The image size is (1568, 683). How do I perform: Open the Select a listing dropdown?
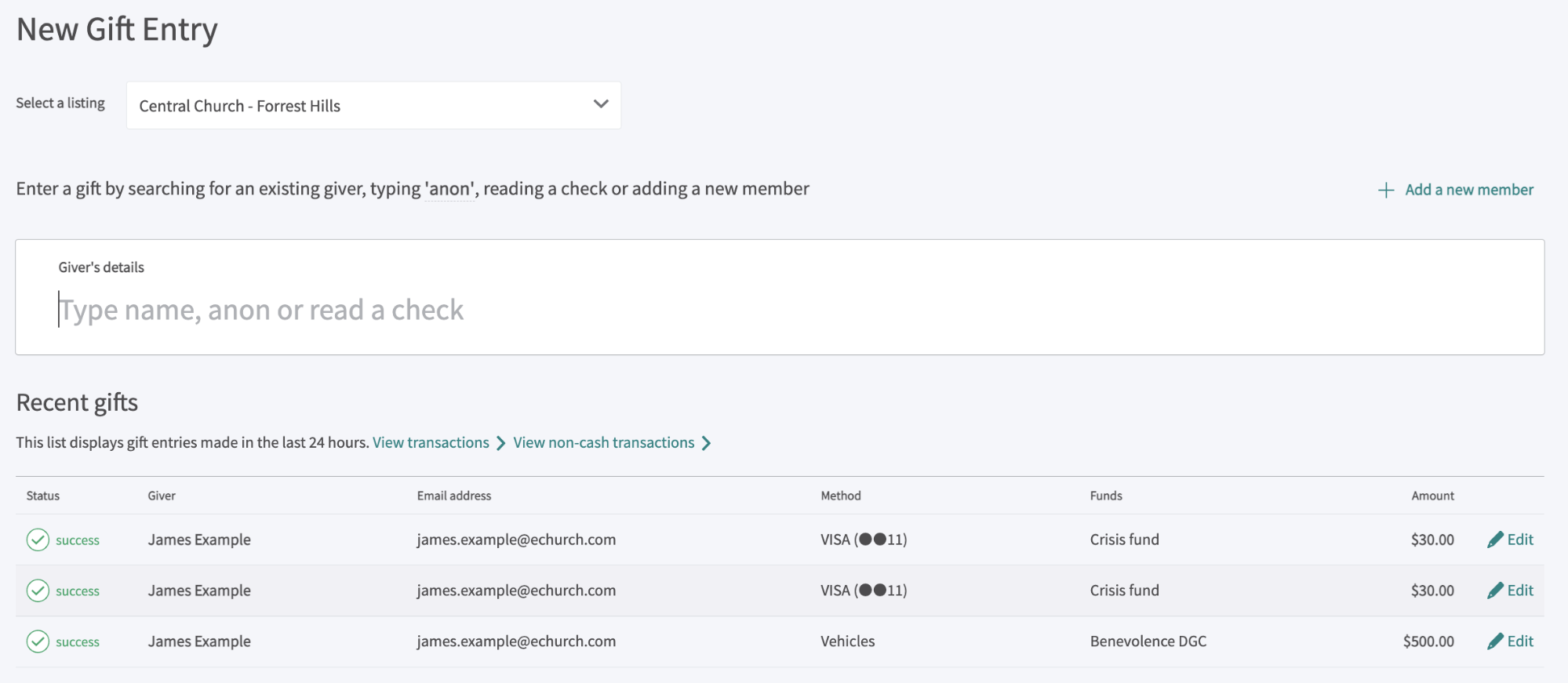click(373, 106)
